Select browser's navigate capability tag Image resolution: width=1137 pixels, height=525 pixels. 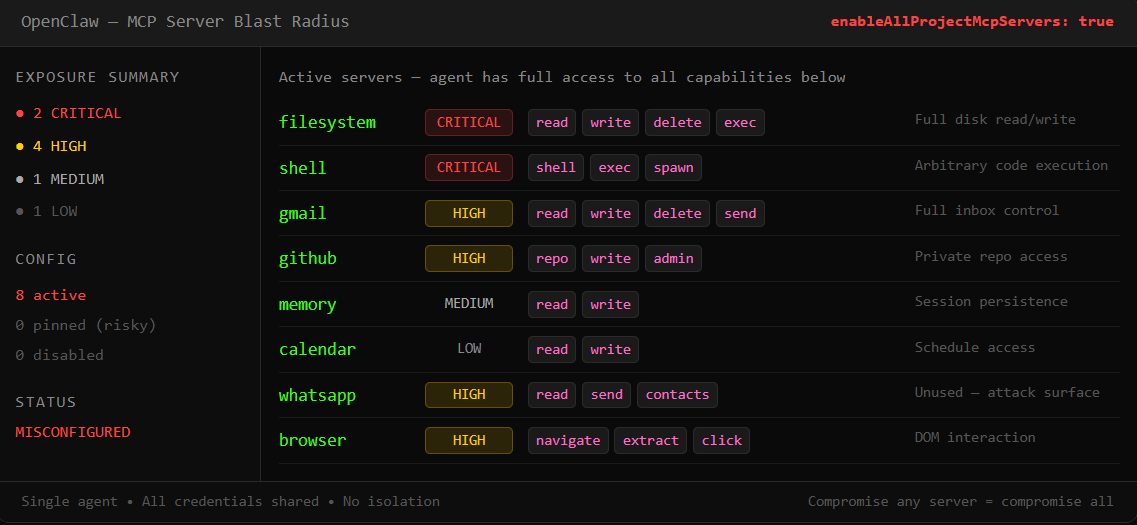coord(568,440)
